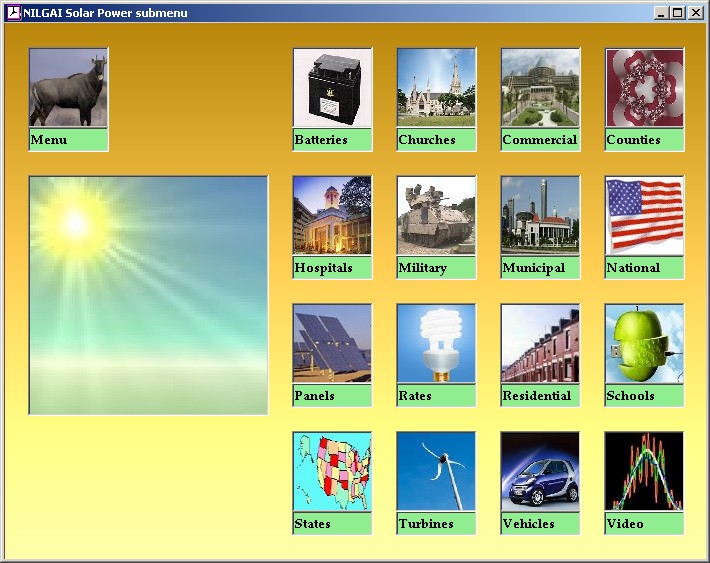Viewport: 710px width, 563px height.
Task: Select the wind Turbines icon
Action: [x=436, y=472]
